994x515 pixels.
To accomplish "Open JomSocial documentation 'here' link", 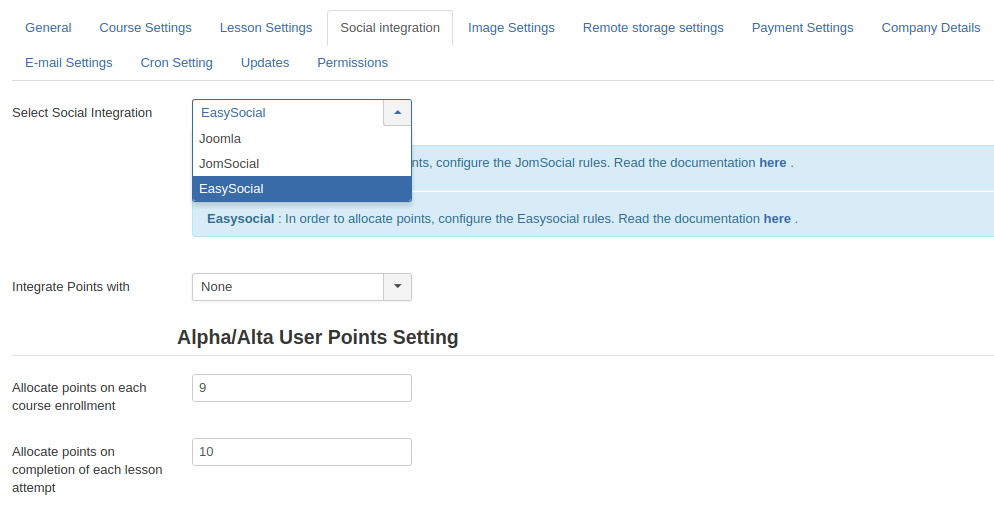I will coord(772,163).
